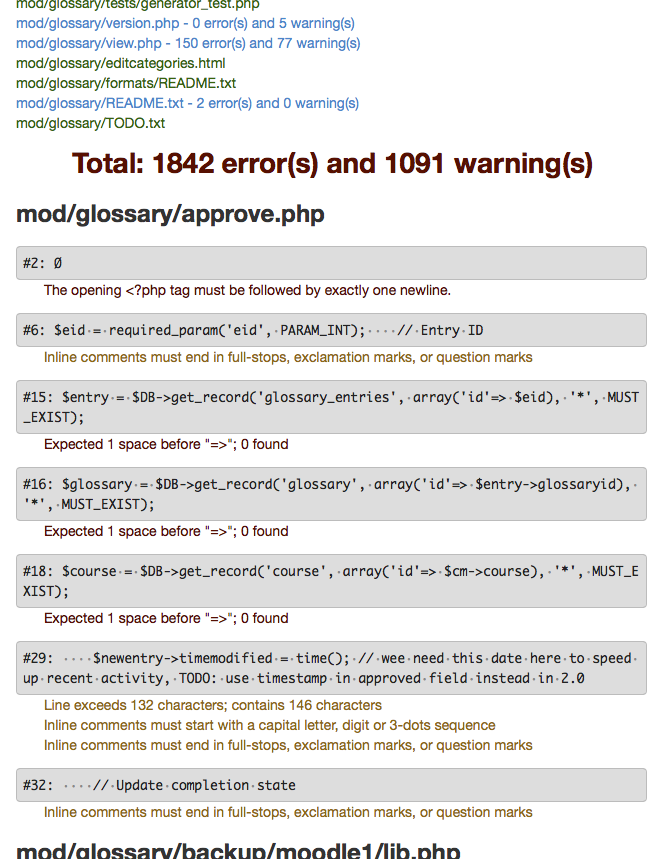Open mod/glossary/version.php error summary link
Image resolution: width=659 pixels, height=859 pixels.
click(185, 24)
